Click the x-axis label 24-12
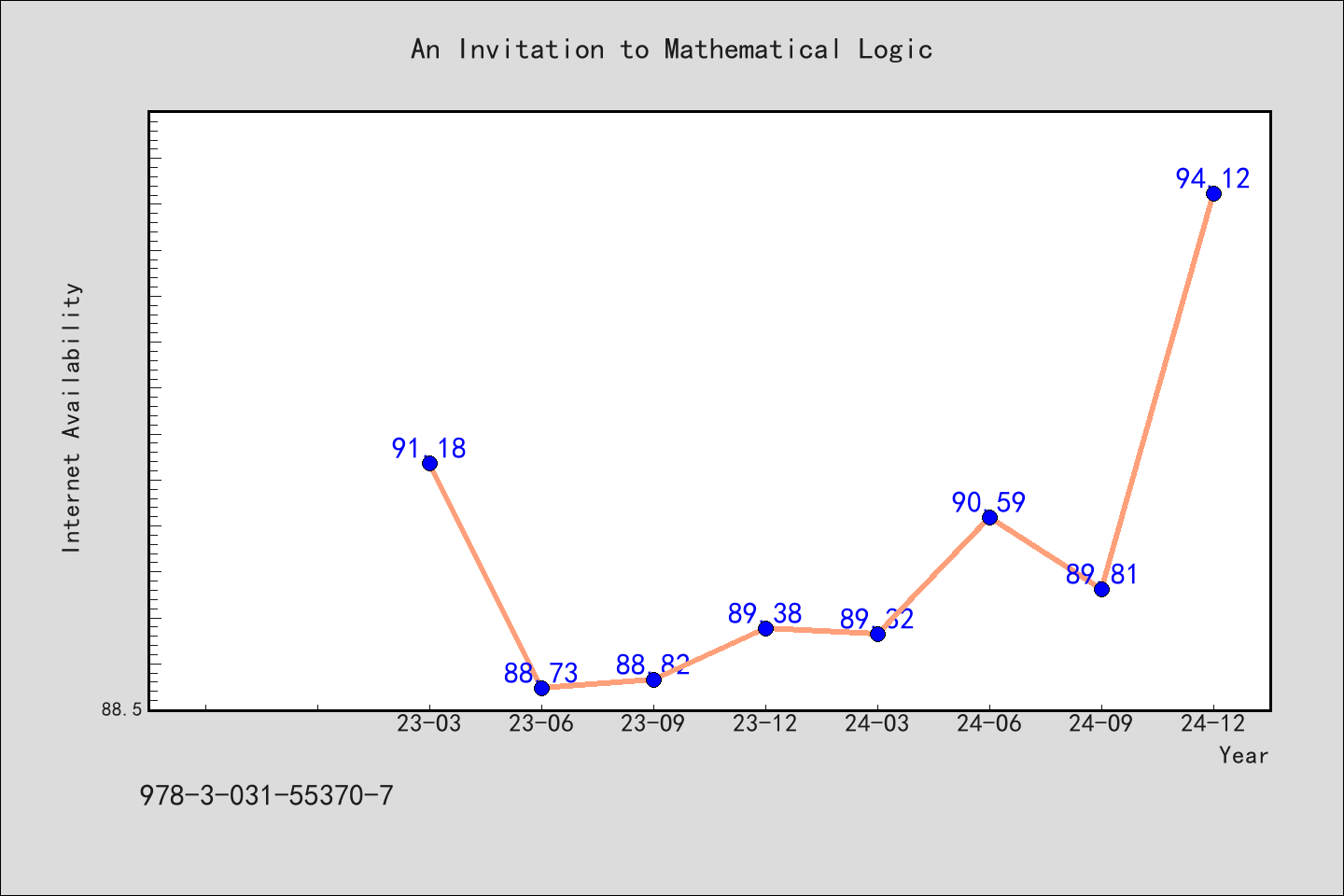This screenshot has width=1344, height=896. (x=1213, y=724)
